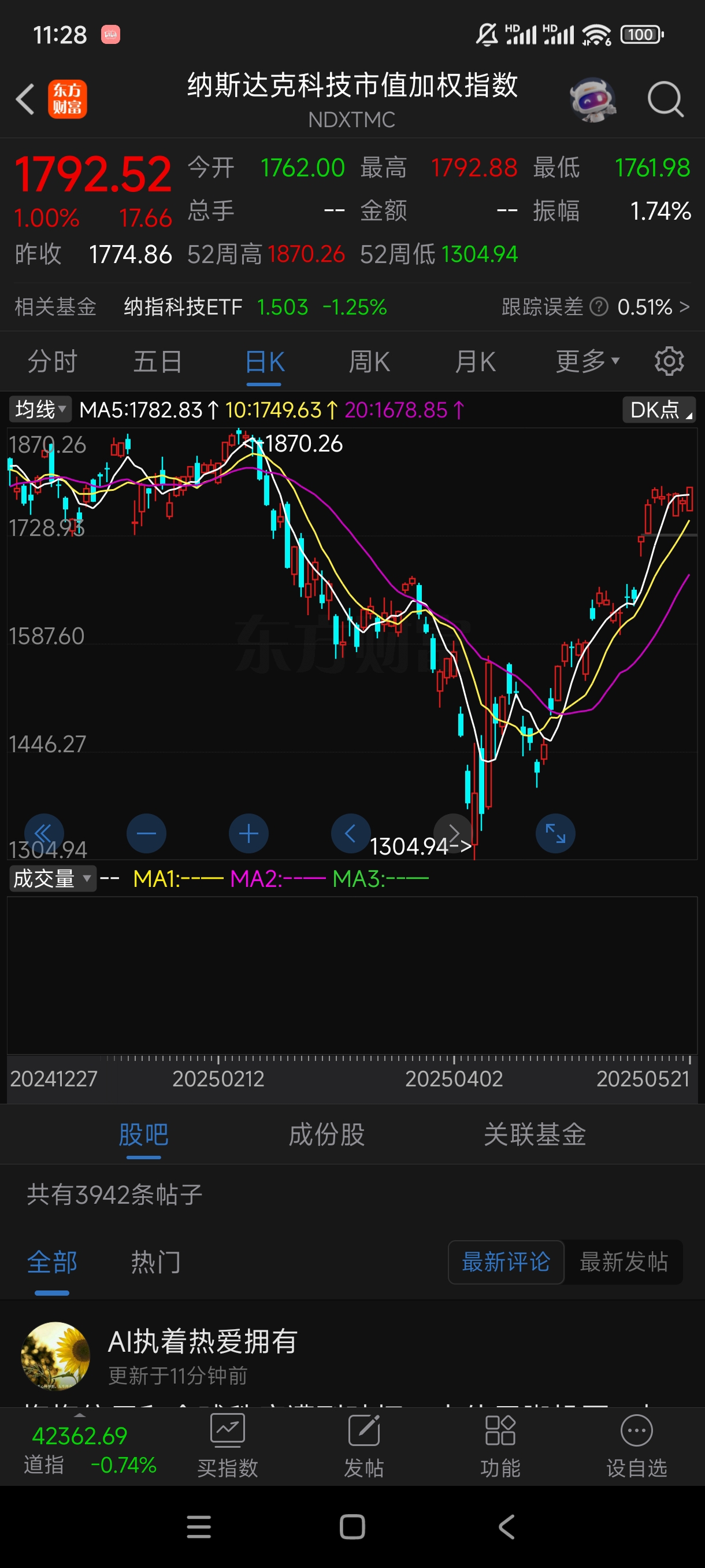Tap the 振幅 1.74% value
Image resolution: width=705 pixels, height=1568 pixels.
point(661,211)
